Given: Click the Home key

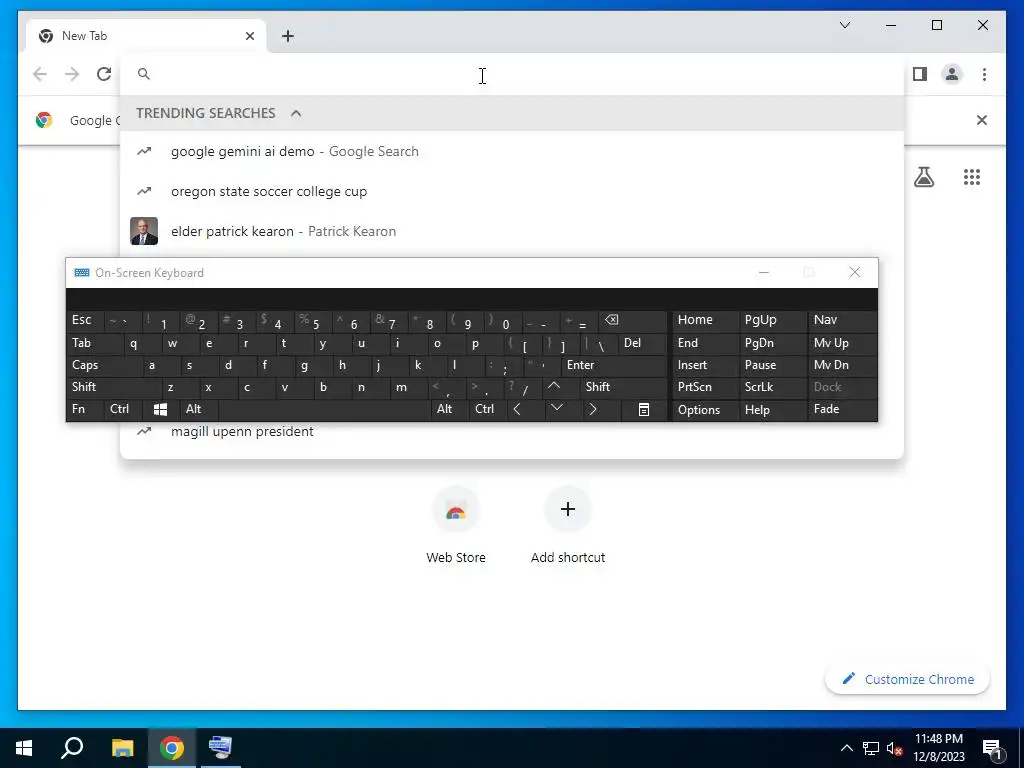Looking at the screenshot, I should pyautogui.click(x=705, y=320).
